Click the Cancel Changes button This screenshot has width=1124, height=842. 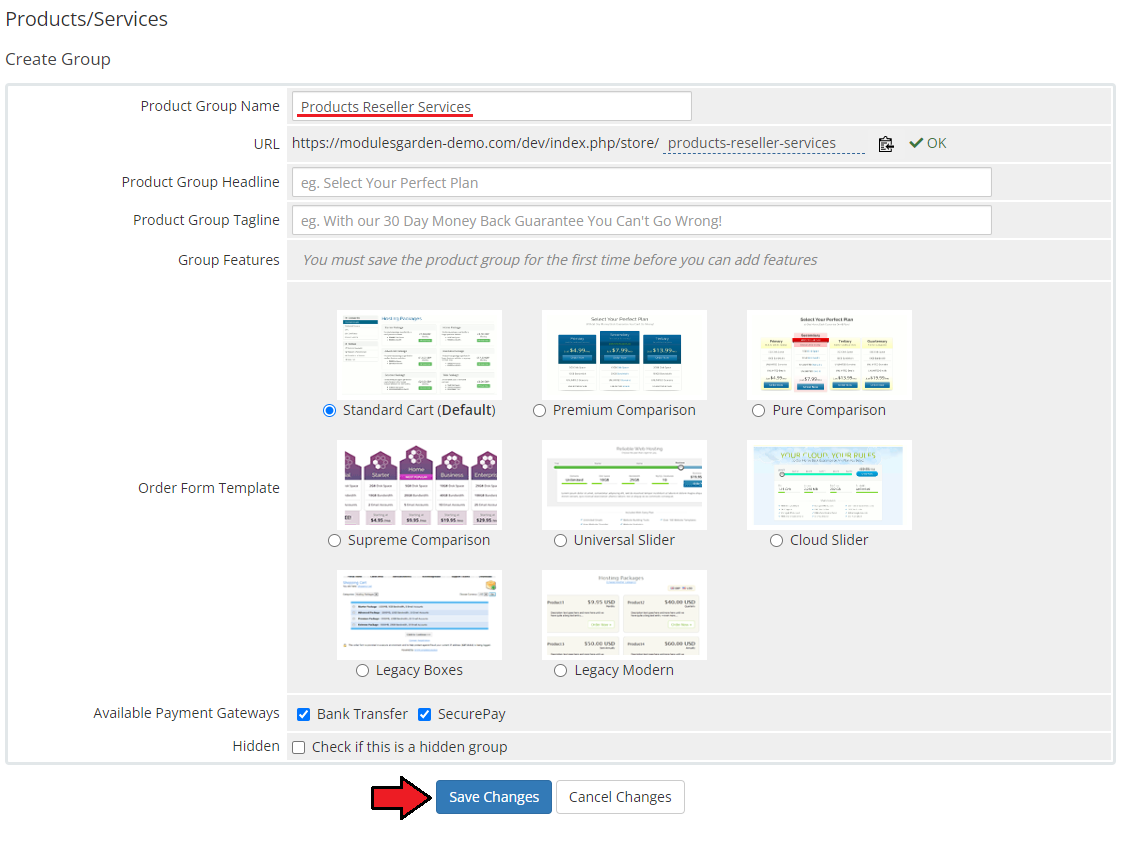pos(620,797)
